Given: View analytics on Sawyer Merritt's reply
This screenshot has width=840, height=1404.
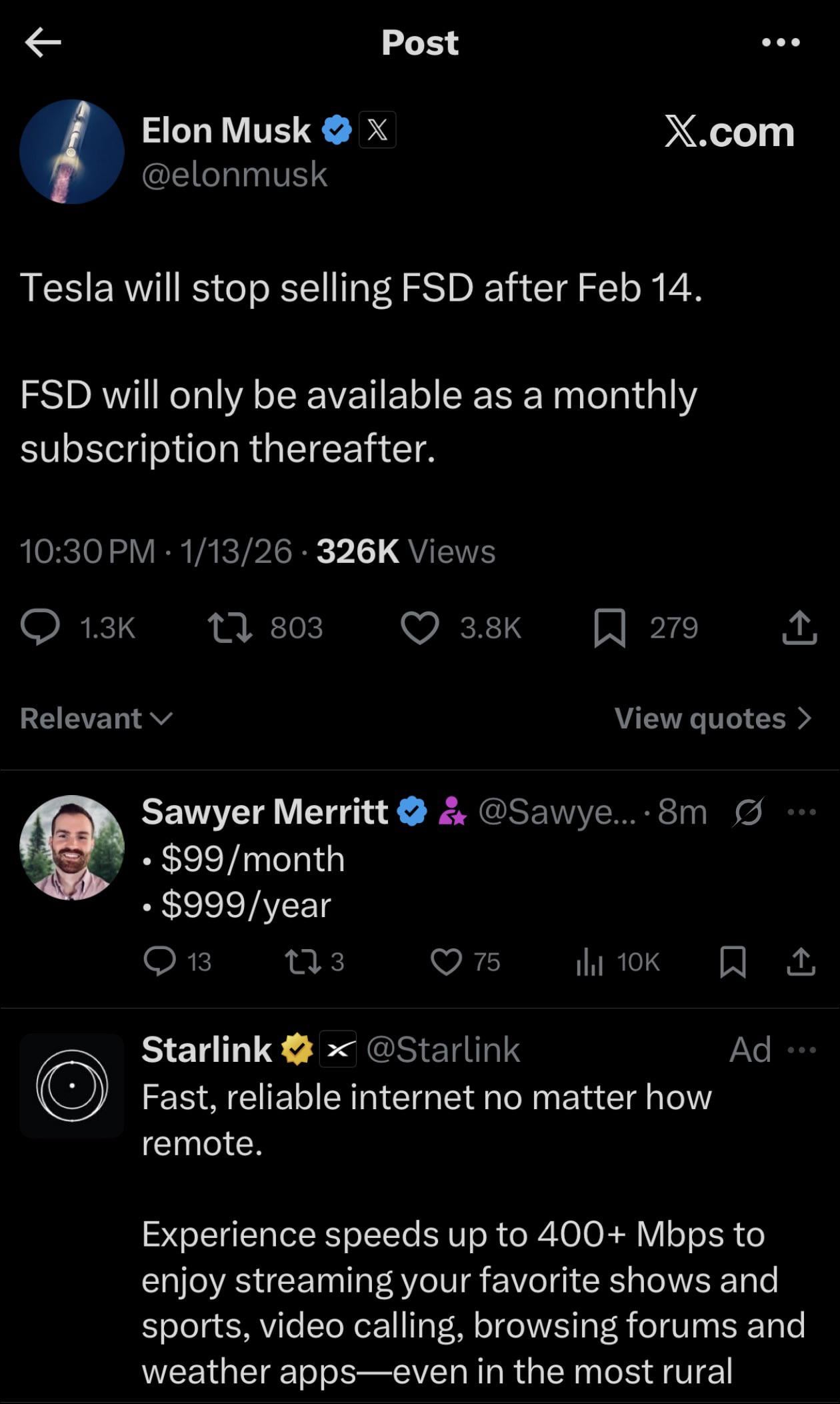Looking at the screenshot, I should click(x=589, y=962).
